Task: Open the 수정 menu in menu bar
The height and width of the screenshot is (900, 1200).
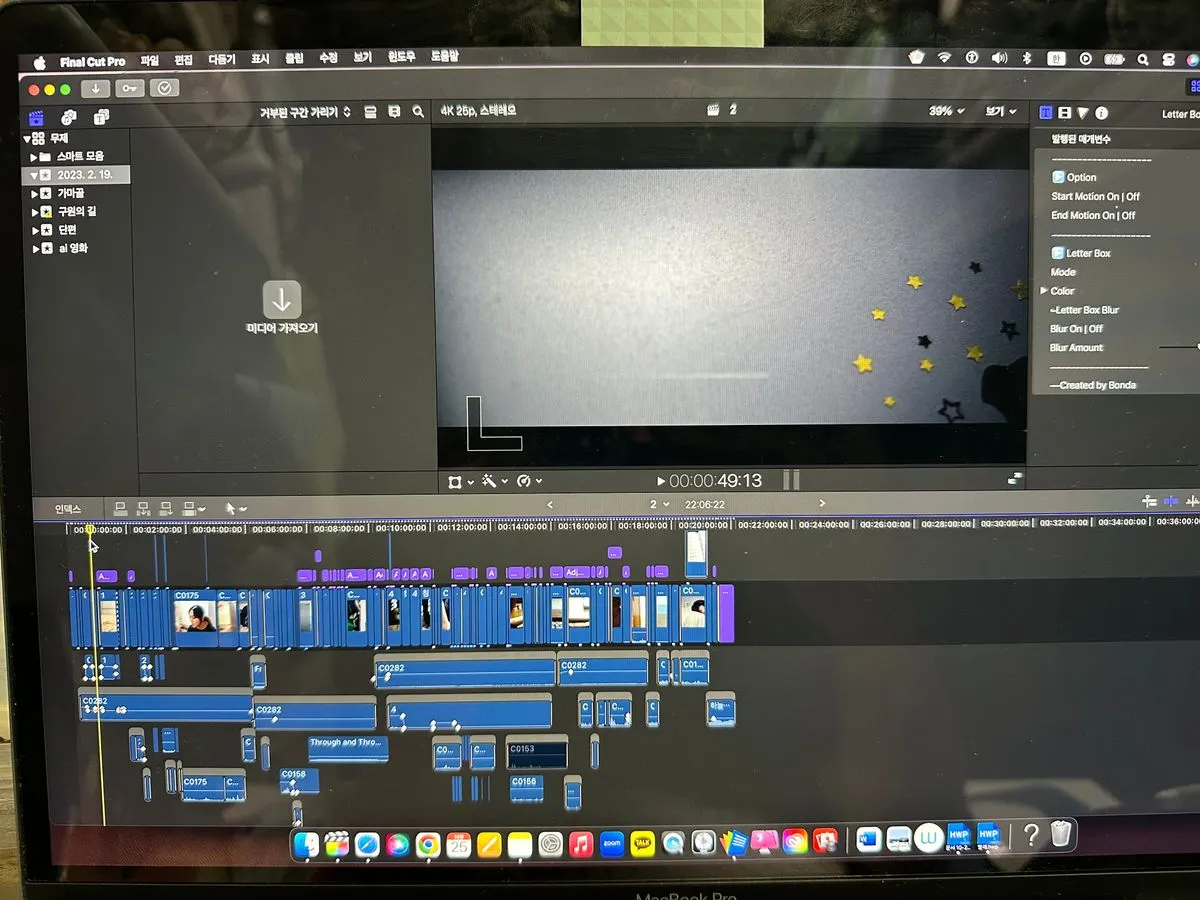Action: click(328, 59)
